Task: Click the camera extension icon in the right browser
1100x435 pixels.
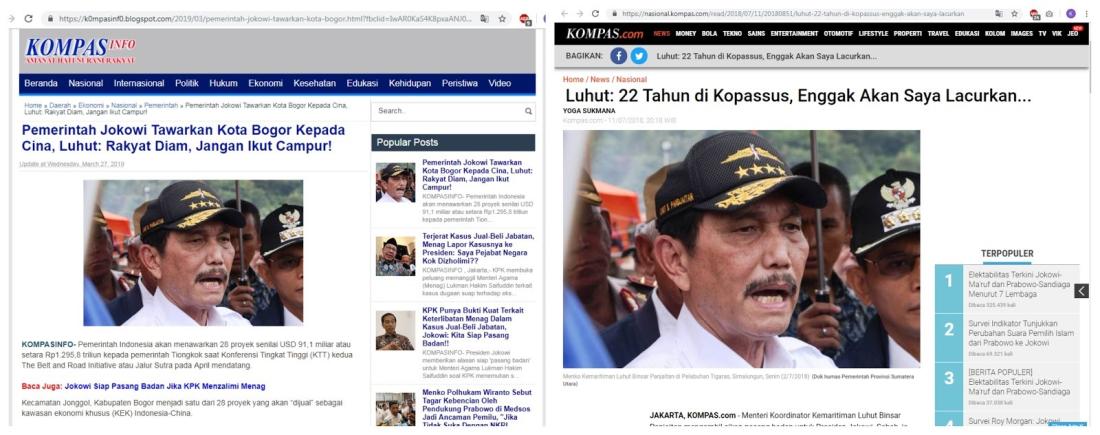Action: 1049,13
